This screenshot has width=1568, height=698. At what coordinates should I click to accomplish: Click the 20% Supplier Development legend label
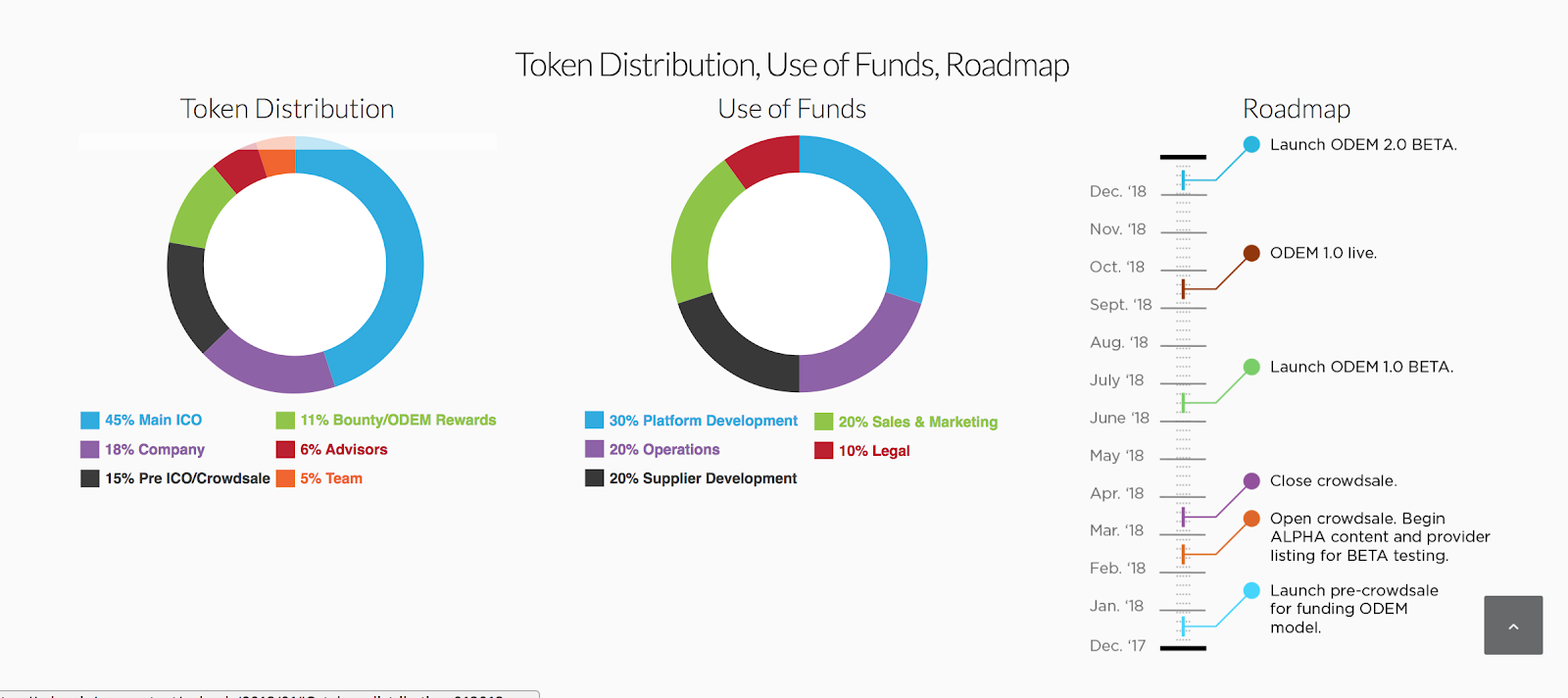pos(703,478)
